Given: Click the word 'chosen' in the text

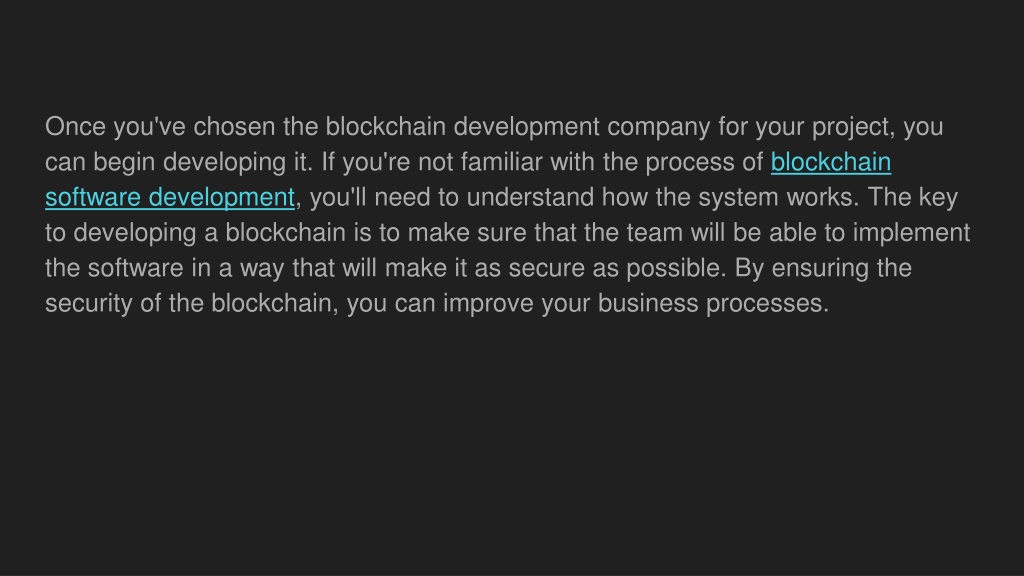Looking at the screenshot, I should coord(234,127).
